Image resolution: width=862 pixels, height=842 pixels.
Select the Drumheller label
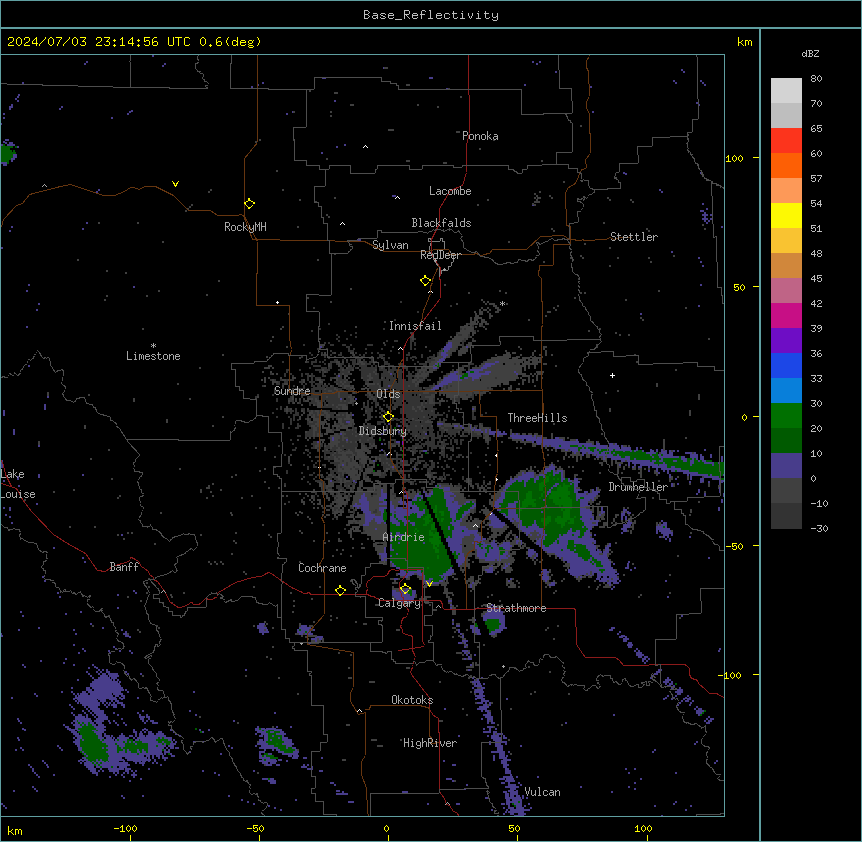(x=638, y=487)
